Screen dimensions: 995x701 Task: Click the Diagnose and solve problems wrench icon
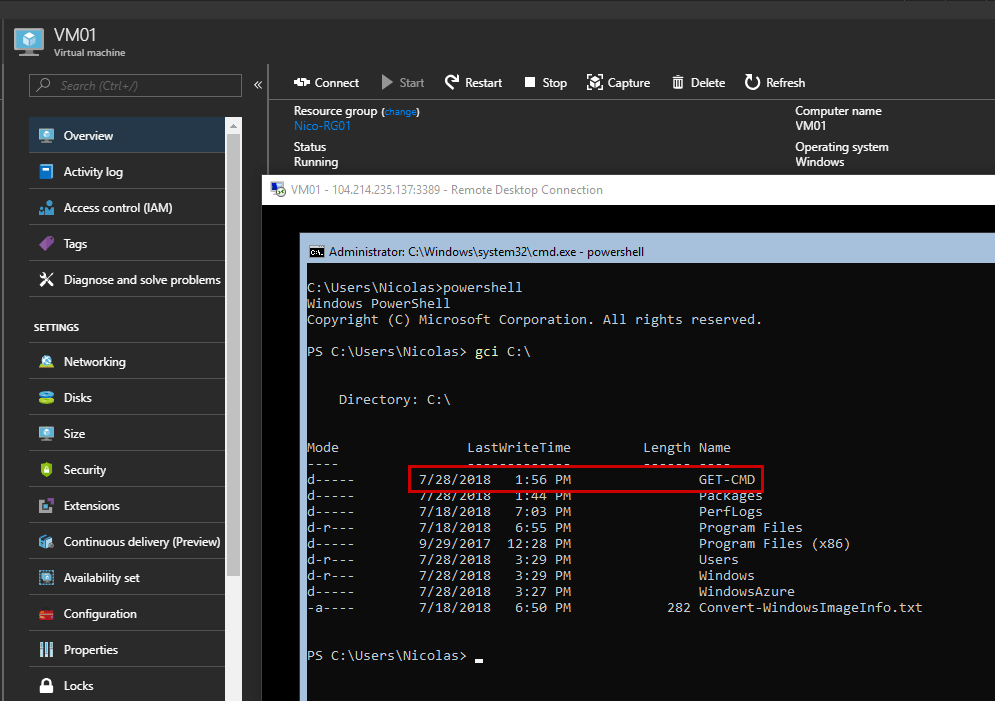pos(46,280)
